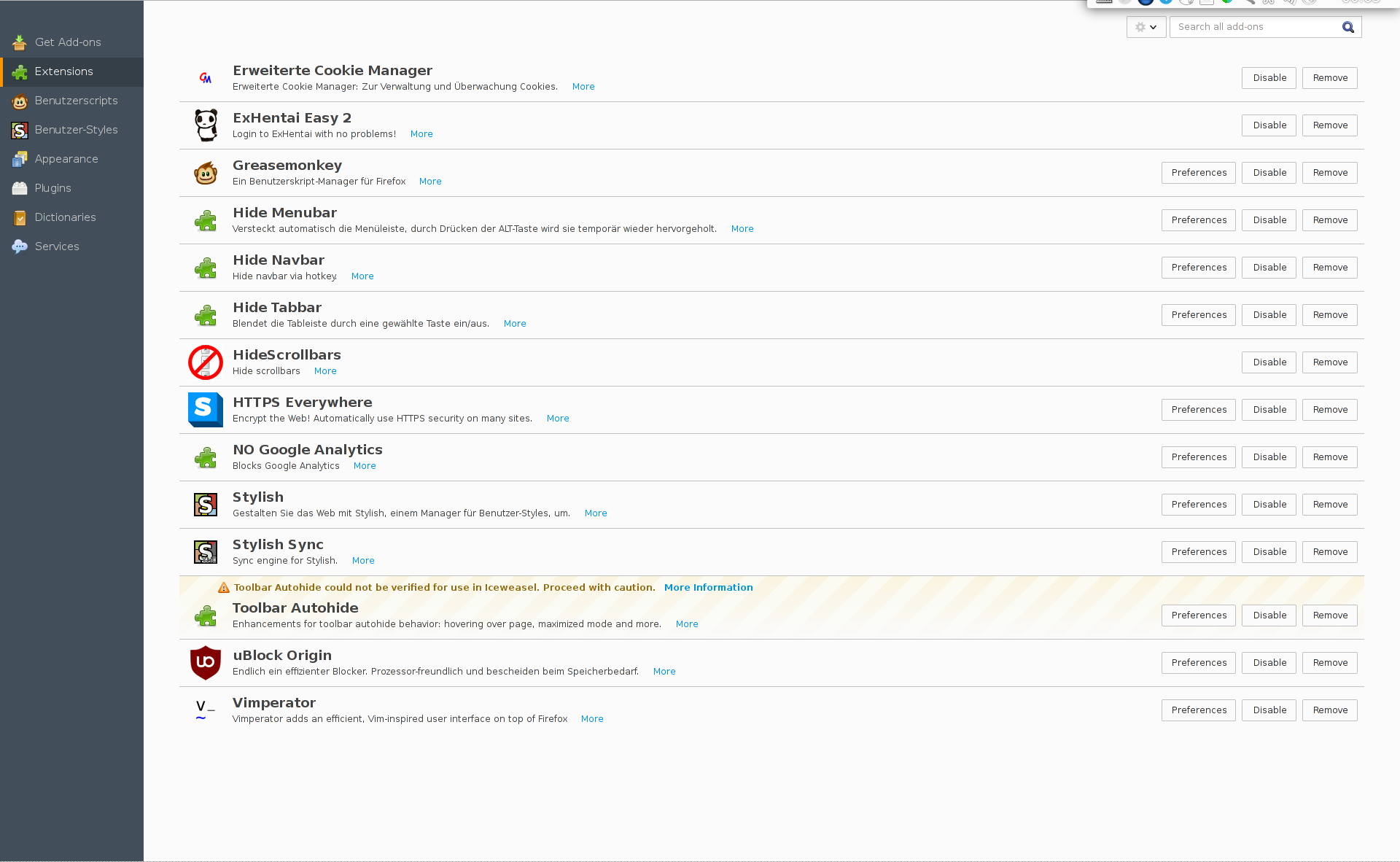
Task: Disable Erweiterte Cookie Manager
Action: point(1269,78)
